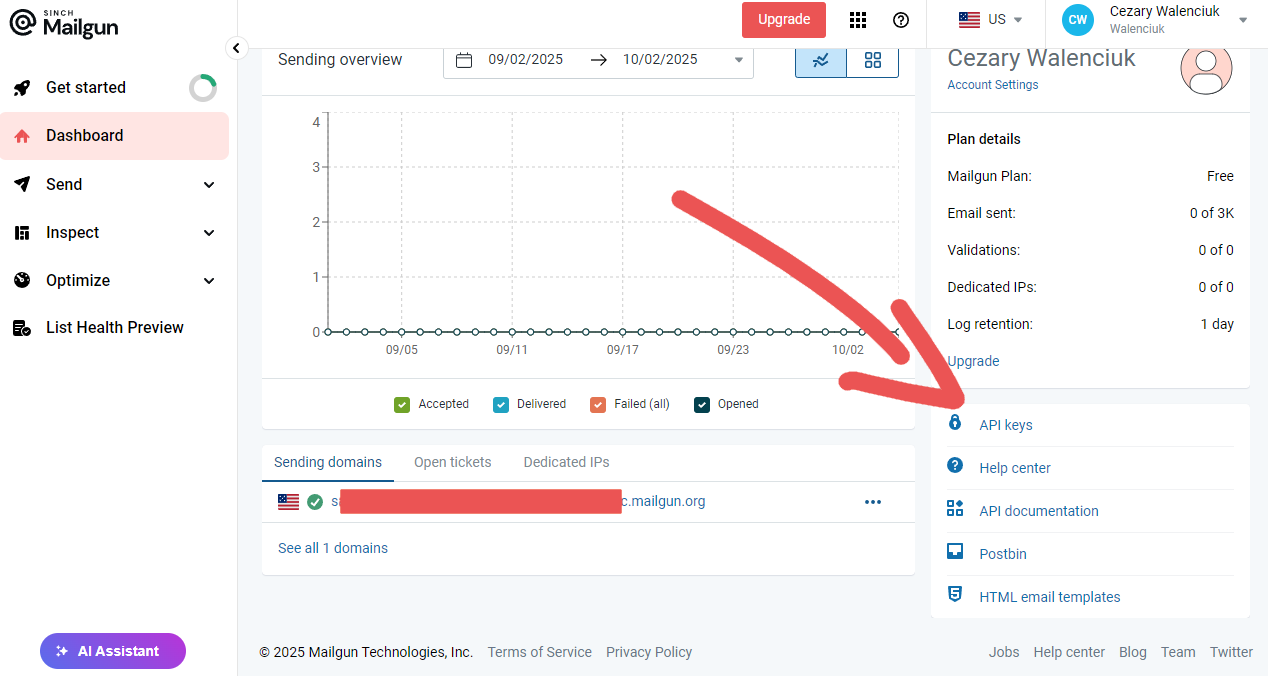Open List Health Preview in sidebar
The height and width of the screenshot is (676, 1268).
(x=114, y=328)
